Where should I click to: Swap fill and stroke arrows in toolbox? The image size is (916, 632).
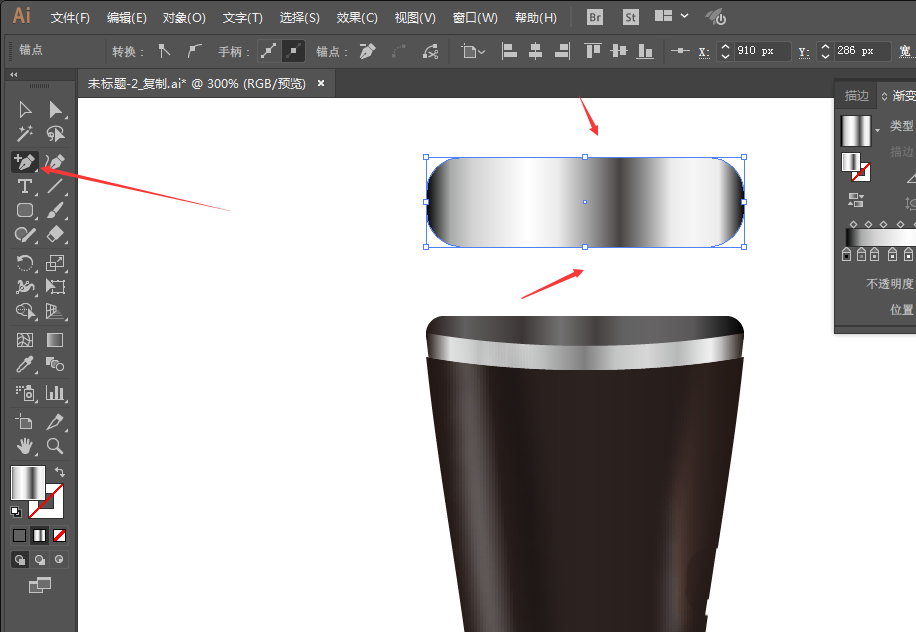click(59, 472)
